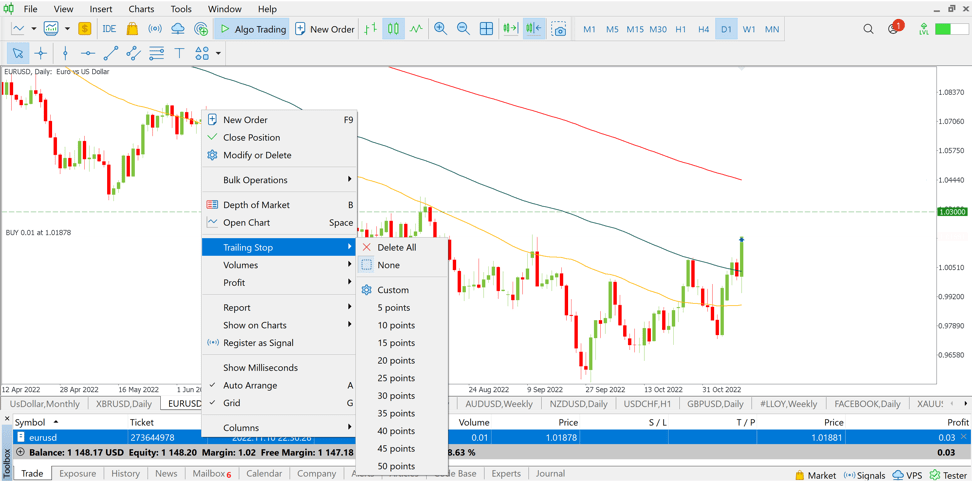This screenshot has width=972, height=481.
Task: Expand the Report submenu
Action: pyautogui.click(x=280, y=307)
